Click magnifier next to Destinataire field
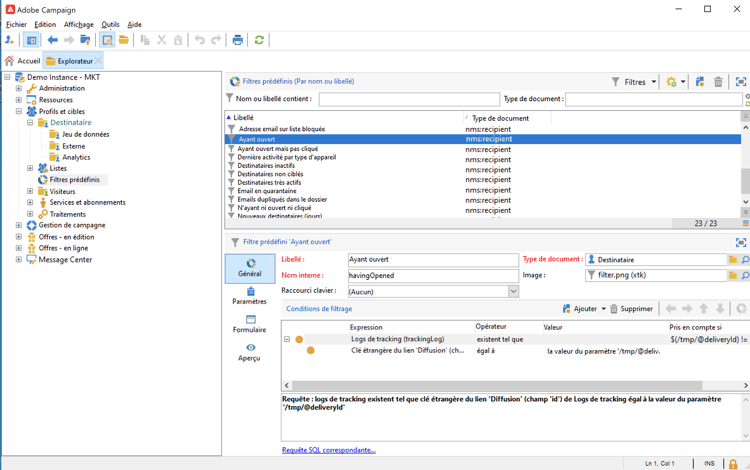This screenshot has height=470, width=750. tap(745, 260)
